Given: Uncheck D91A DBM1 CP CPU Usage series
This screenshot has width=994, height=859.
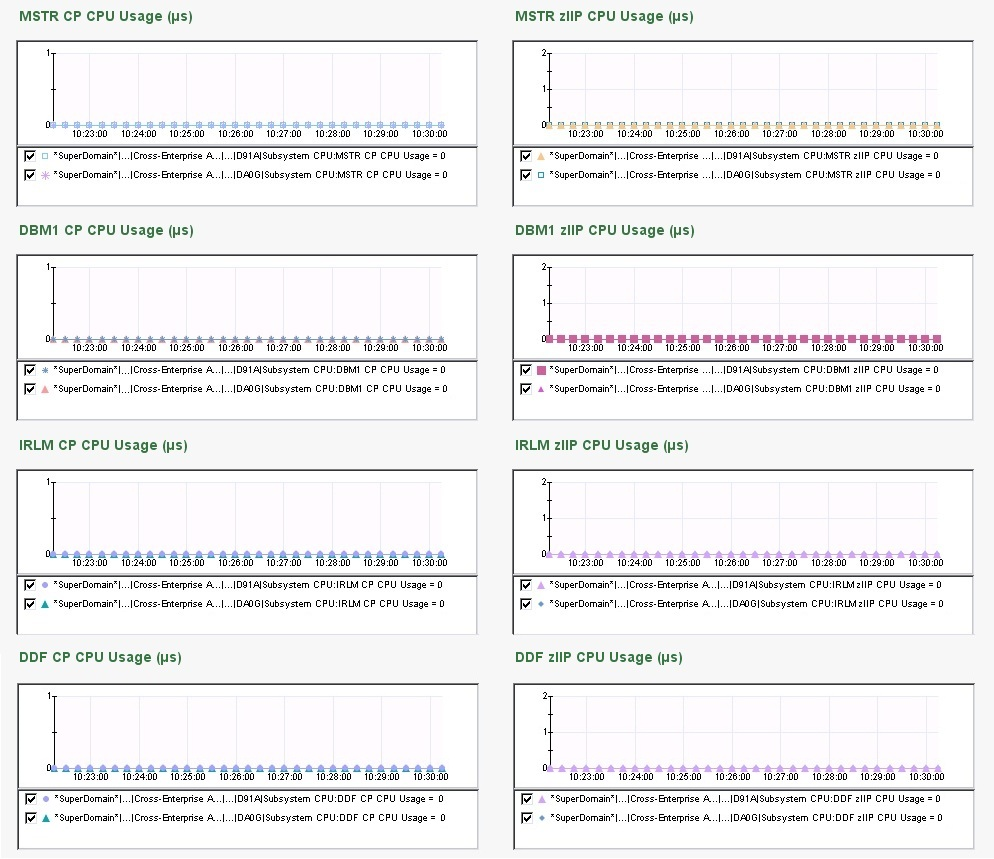Looking at the screenshot, I should click(x=30, y=370).
